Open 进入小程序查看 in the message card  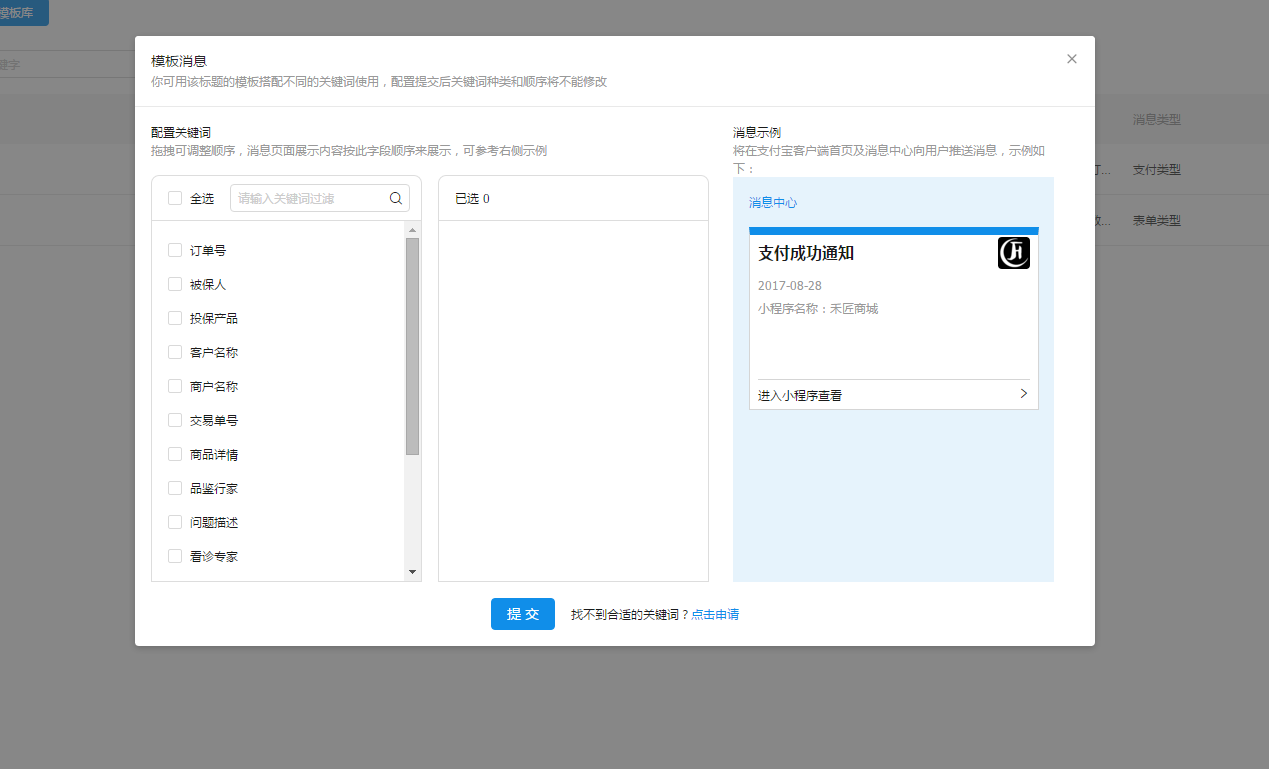click(800, 395)
